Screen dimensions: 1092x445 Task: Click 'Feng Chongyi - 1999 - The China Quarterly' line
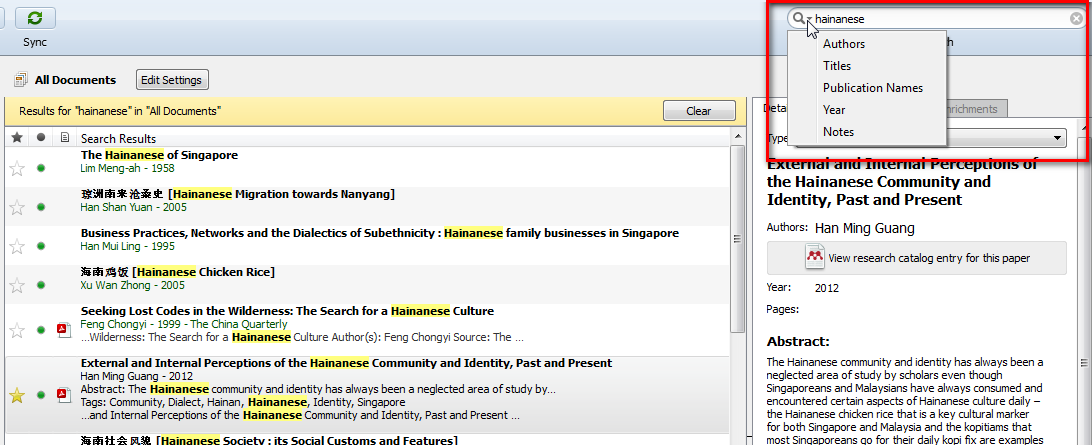pyautogui.click(x=184, y=325)
